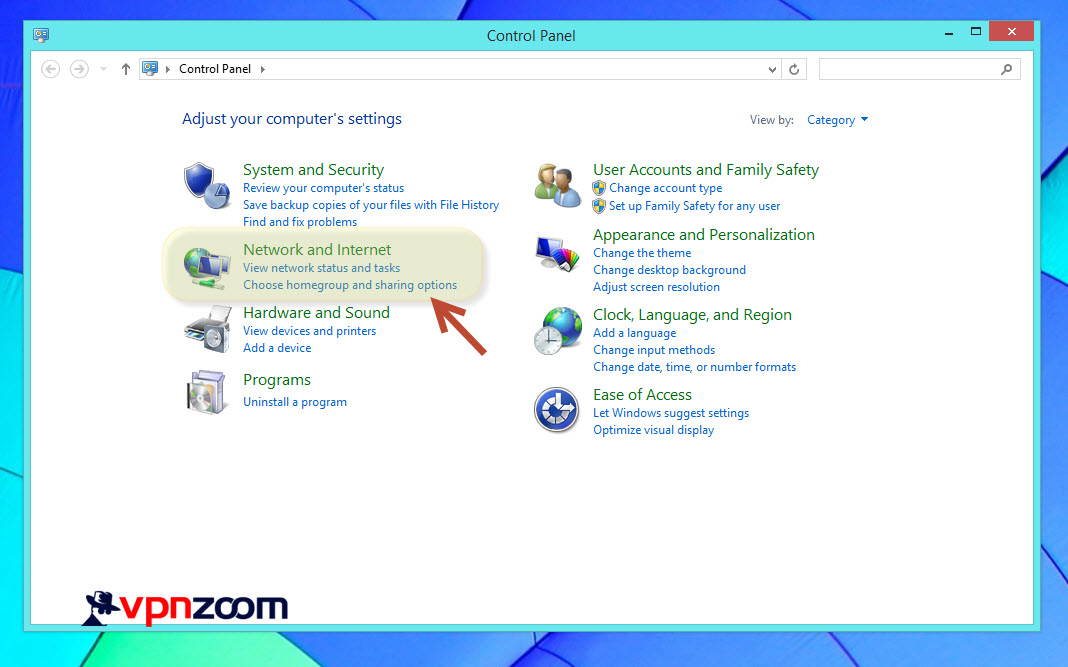Click Adjust screen resolution

(x=656, y=288)
